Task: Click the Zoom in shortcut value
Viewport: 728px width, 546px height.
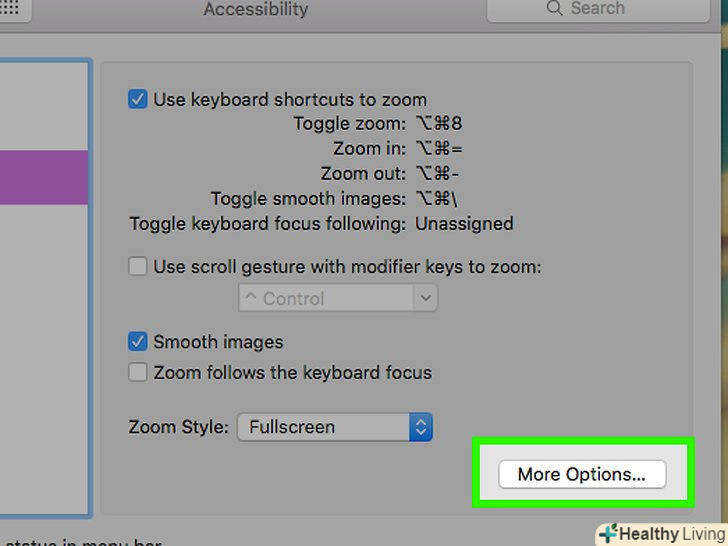Action: tap(439, 149)
